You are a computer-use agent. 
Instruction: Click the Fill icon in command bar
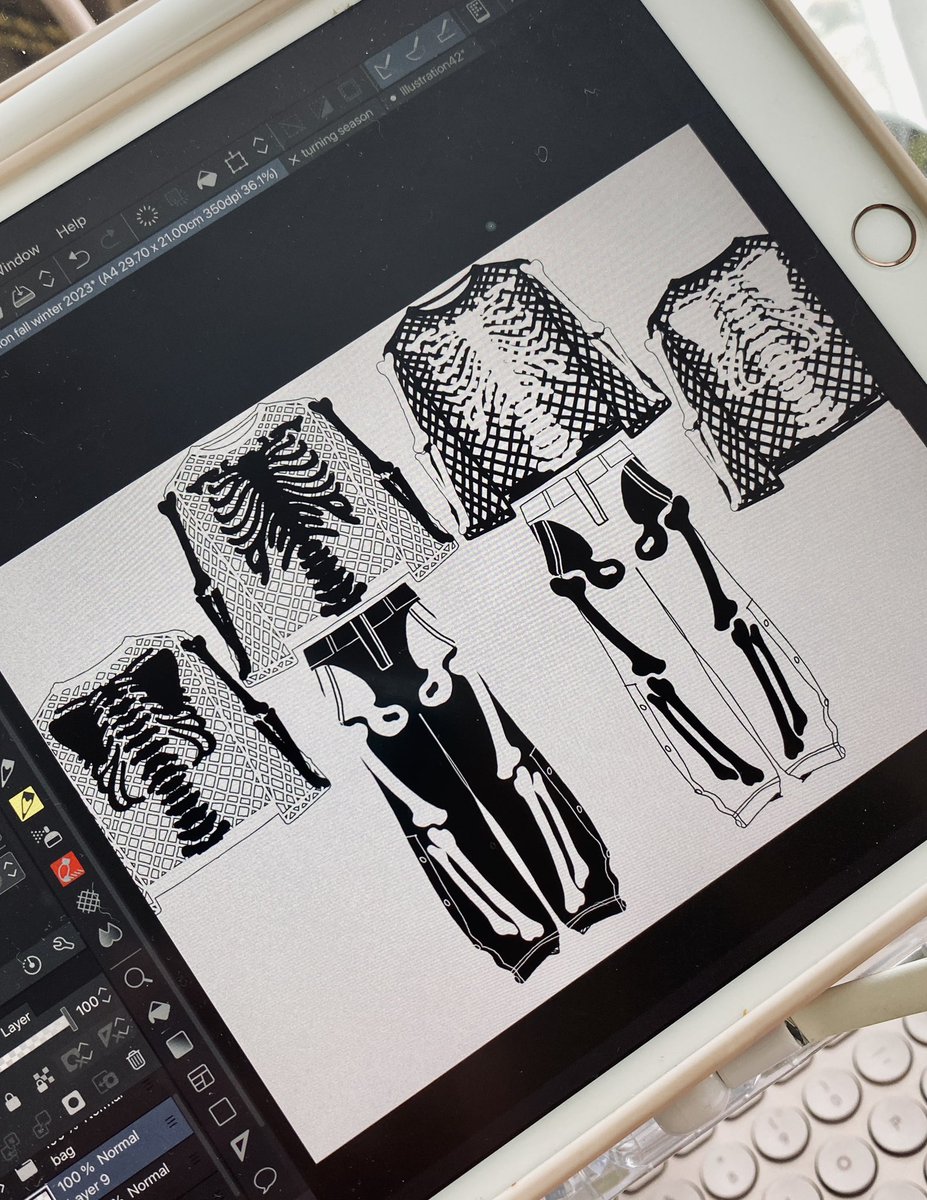click(206, 180)
